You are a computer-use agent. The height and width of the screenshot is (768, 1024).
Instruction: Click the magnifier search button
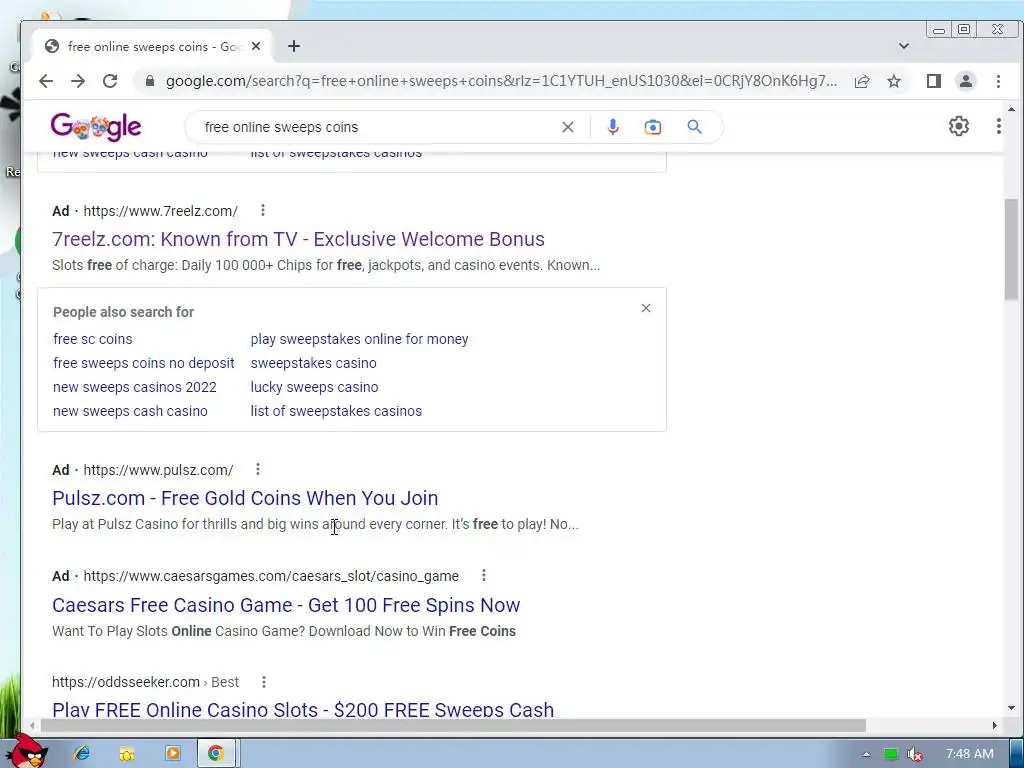click(x=694, y=127)
